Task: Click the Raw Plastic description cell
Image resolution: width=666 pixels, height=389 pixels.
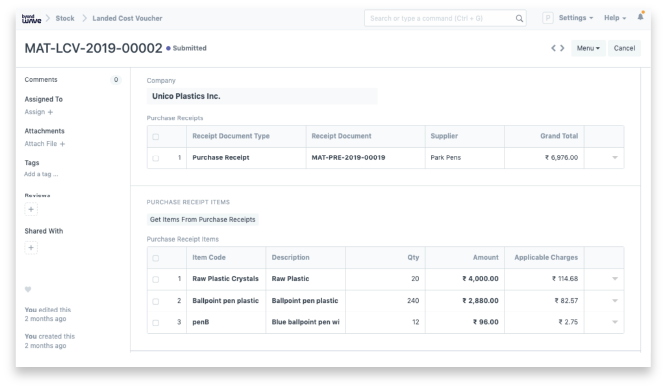Action: [305, 279]
